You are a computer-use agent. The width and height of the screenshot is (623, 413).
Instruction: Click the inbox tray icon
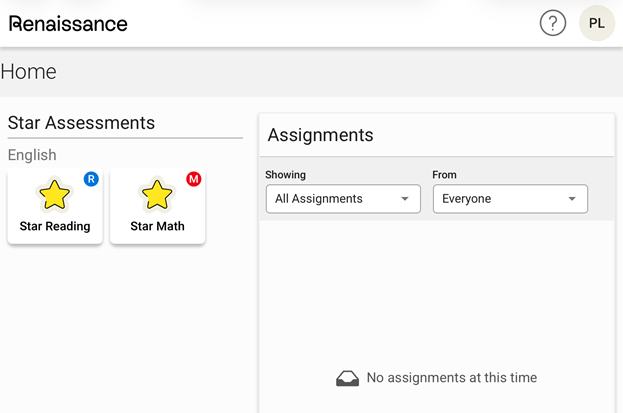pos(347,378)
